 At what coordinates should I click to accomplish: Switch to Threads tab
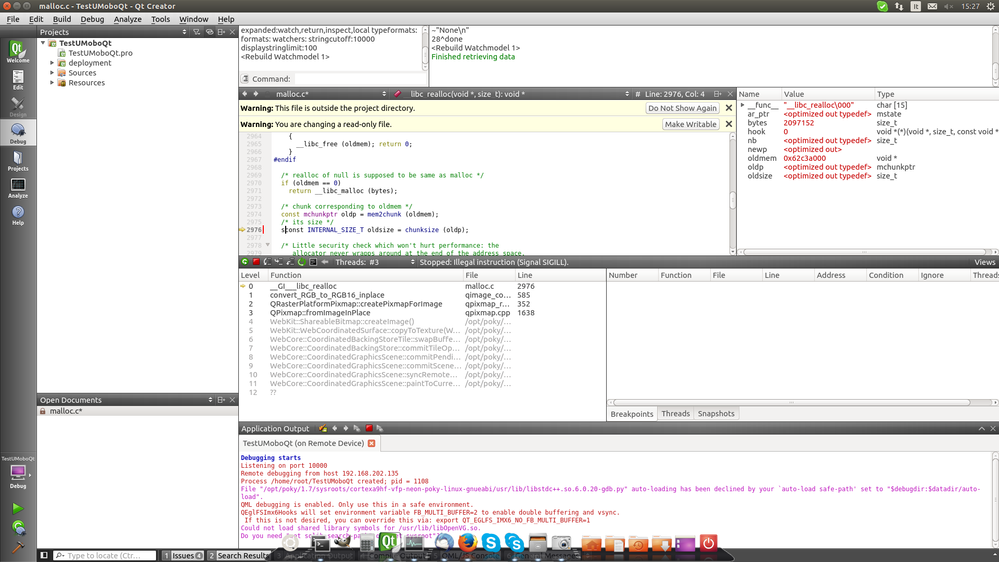pos(675,414)
